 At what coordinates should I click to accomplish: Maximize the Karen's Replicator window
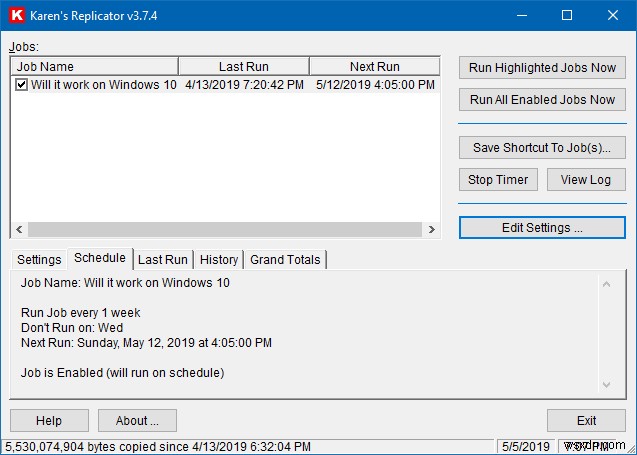coord(567,15)
